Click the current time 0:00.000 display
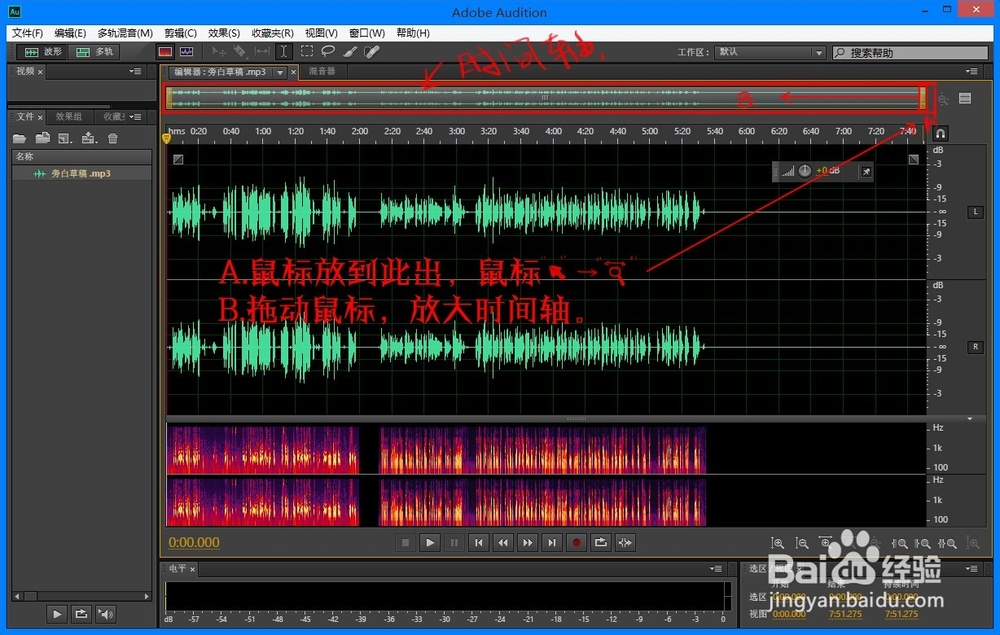Screen dimensions: 1000x635 tap(194, 543)
